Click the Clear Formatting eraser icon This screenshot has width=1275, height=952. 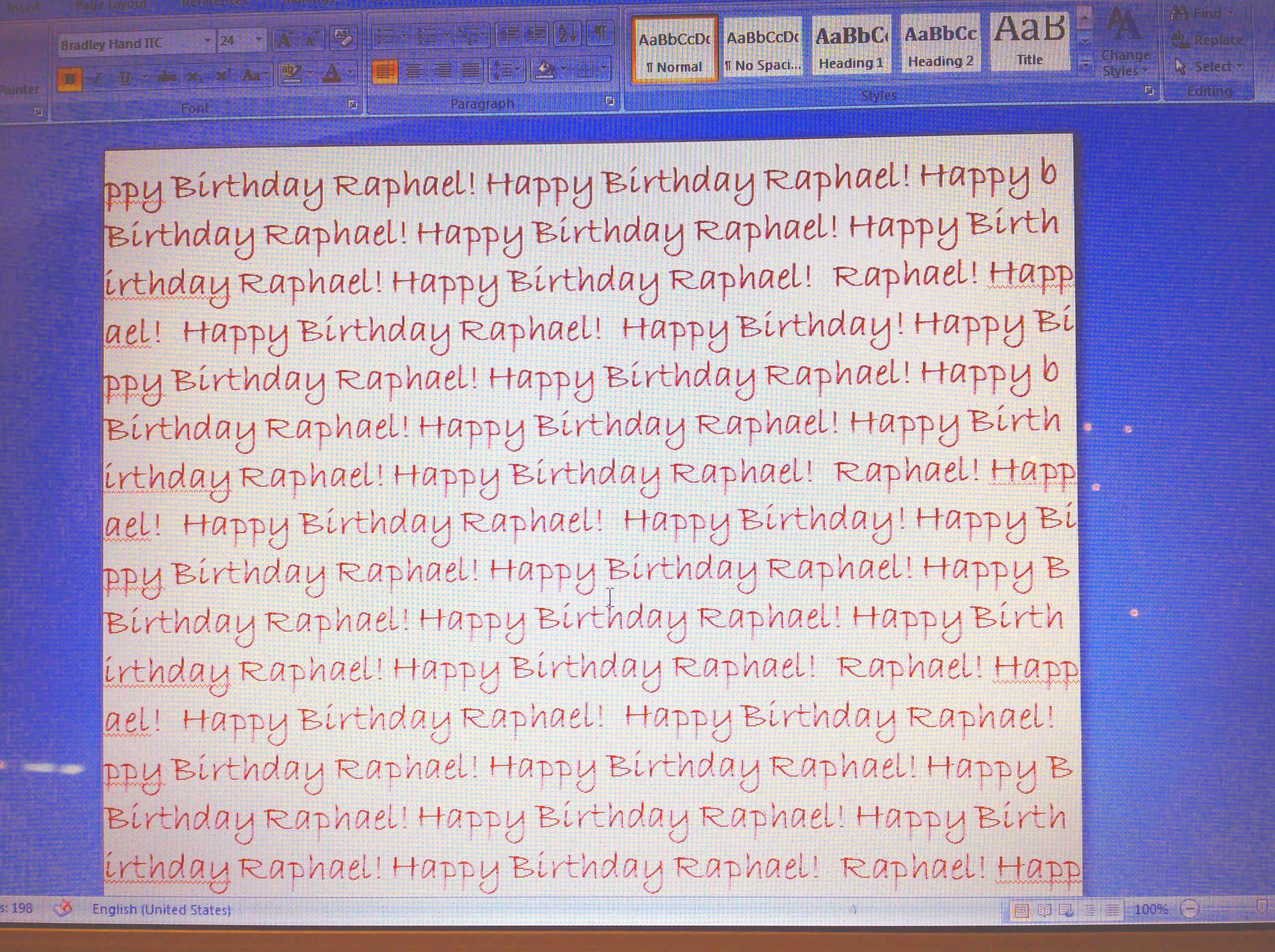[x=343, y=39]
